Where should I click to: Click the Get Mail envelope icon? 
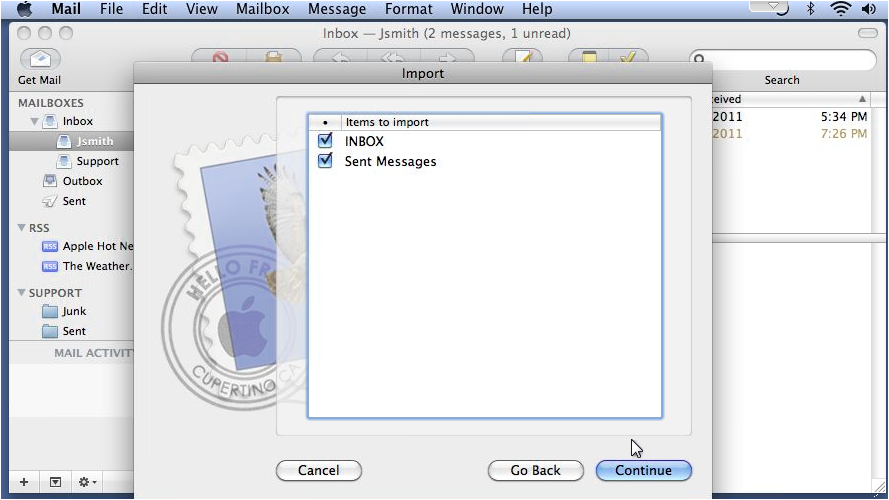coord(40,59)
